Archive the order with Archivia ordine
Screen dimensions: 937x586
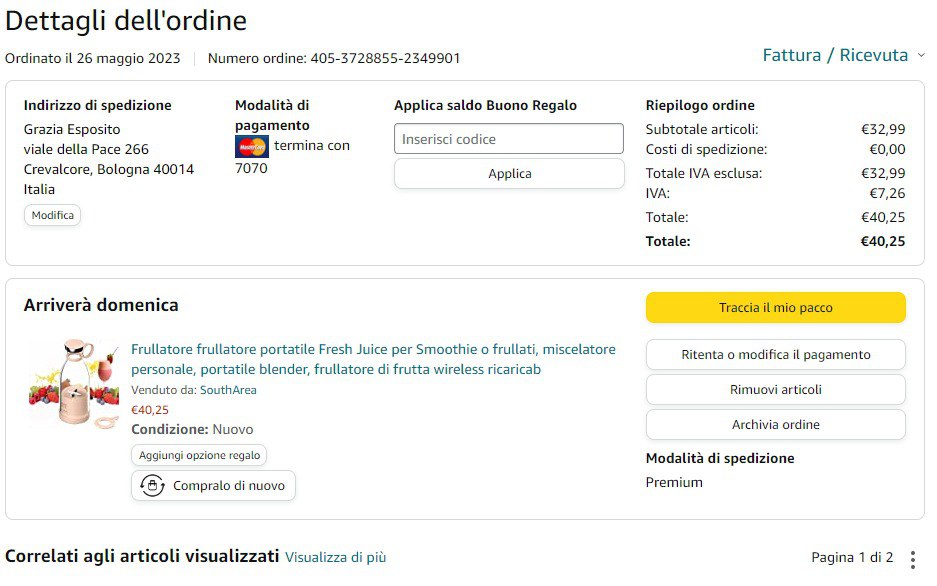(775, 425)
